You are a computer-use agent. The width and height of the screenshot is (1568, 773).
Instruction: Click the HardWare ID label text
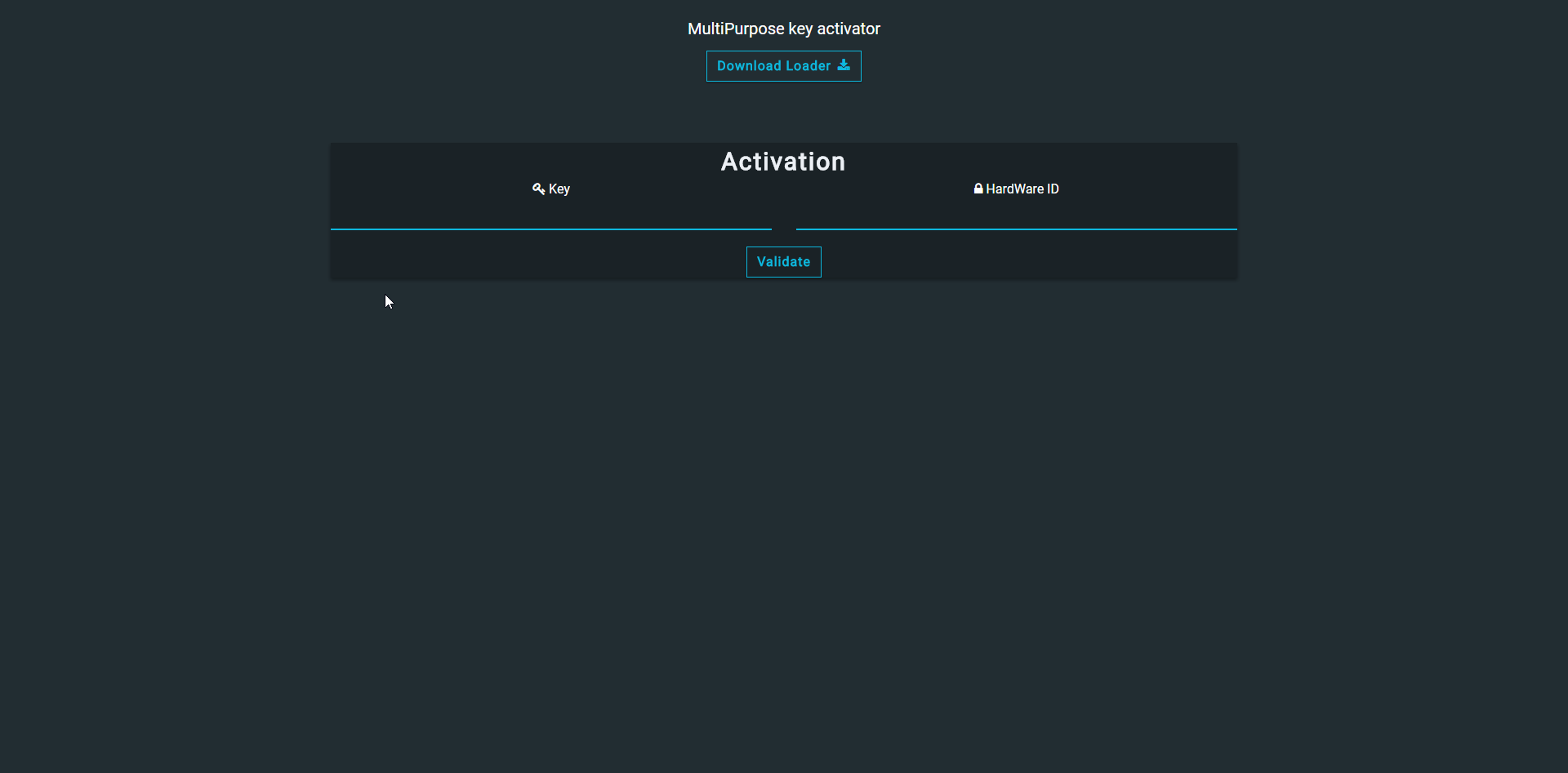click(x=1022, y=189)
